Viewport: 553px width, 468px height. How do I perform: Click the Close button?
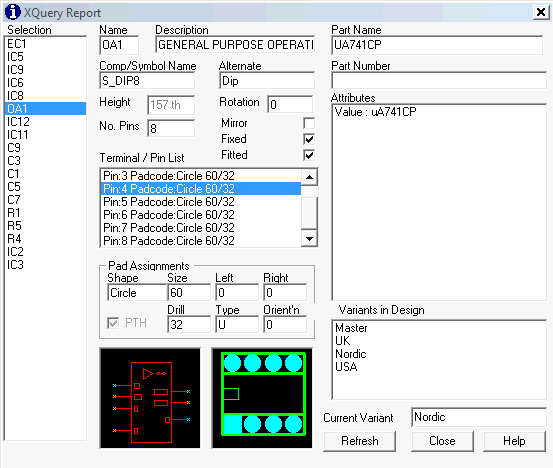442,441
